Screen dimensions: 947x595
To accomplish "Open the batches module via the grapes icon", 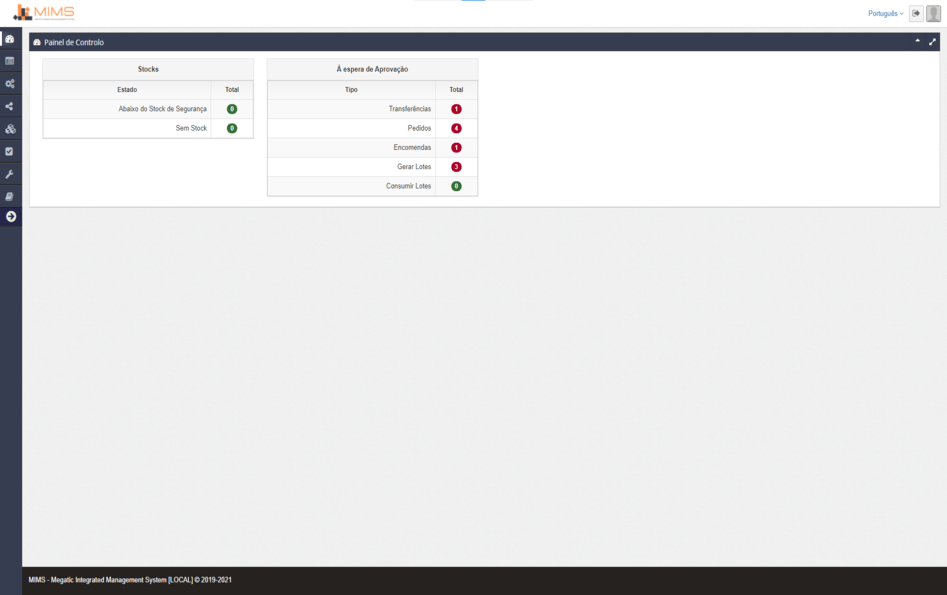I will click(x=11, y=128).
